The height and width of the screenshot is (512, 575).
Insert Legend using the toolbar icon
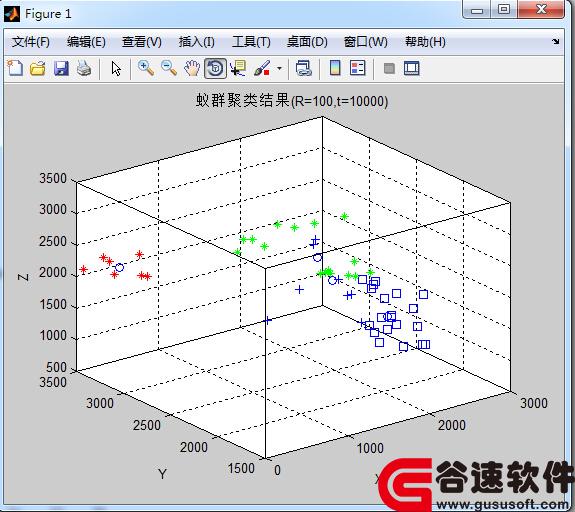358,68
